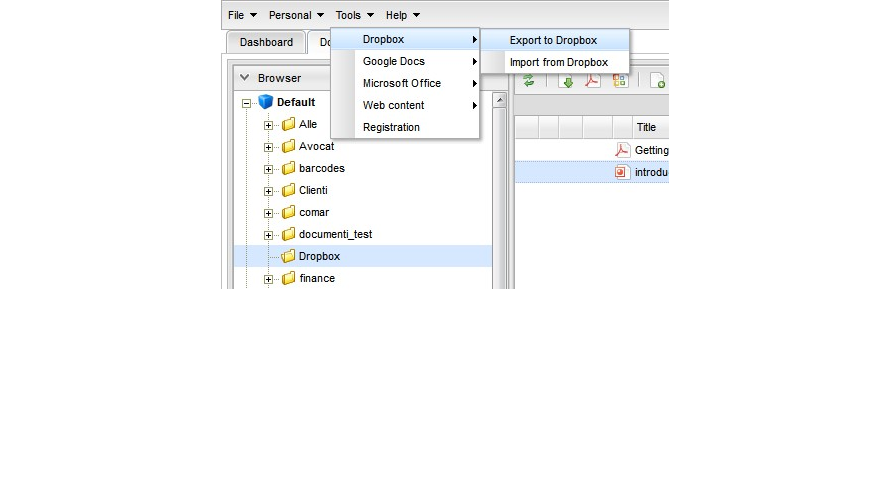890x501 pixels.
Task: Choose Export to Dropbox
Action: pyautogui.click(x=555, y=40)
